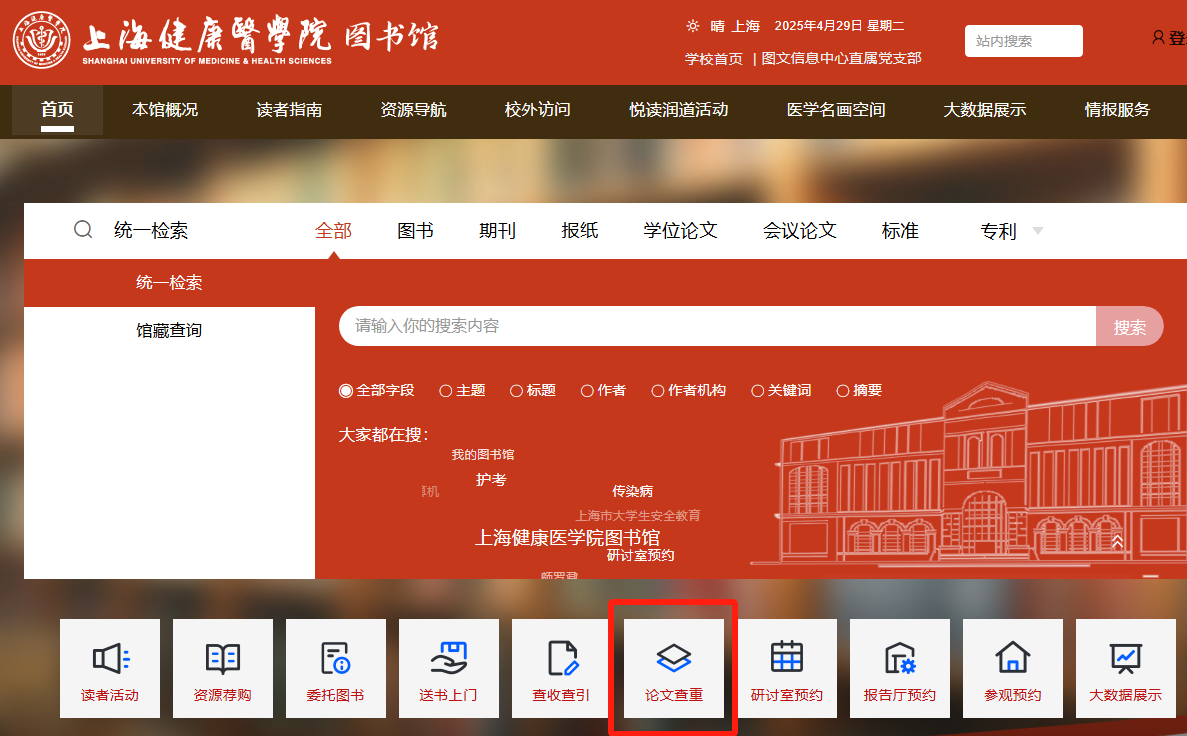Click the 资源荐购 book icon
This screenshot has width=1187, height=736.
[223, 658]
